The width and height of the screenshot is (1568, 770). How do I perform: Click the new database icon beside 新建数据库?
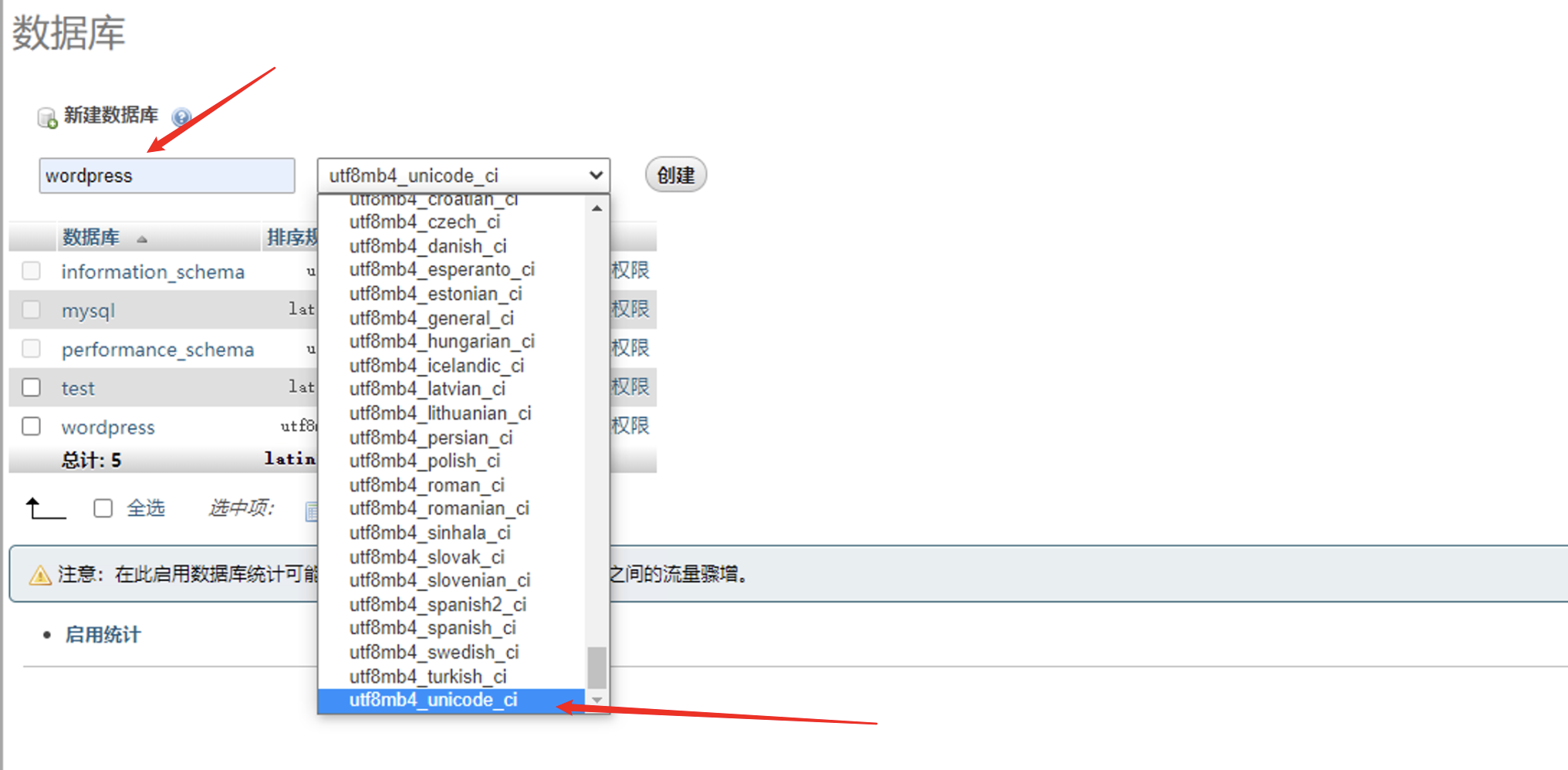47,116
